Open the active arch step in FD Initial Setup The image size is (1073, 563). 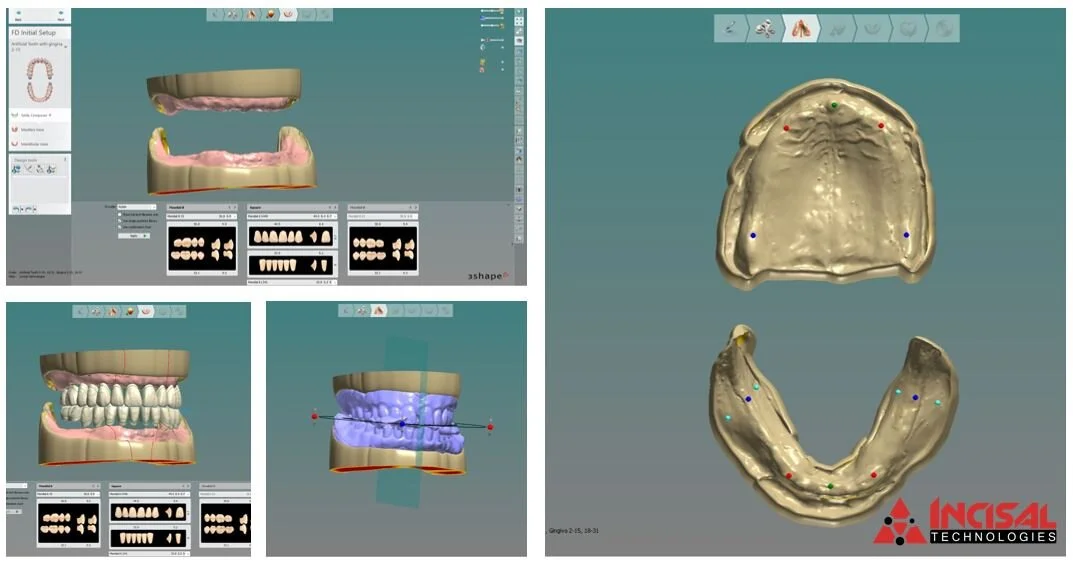[x=288, y=14]
